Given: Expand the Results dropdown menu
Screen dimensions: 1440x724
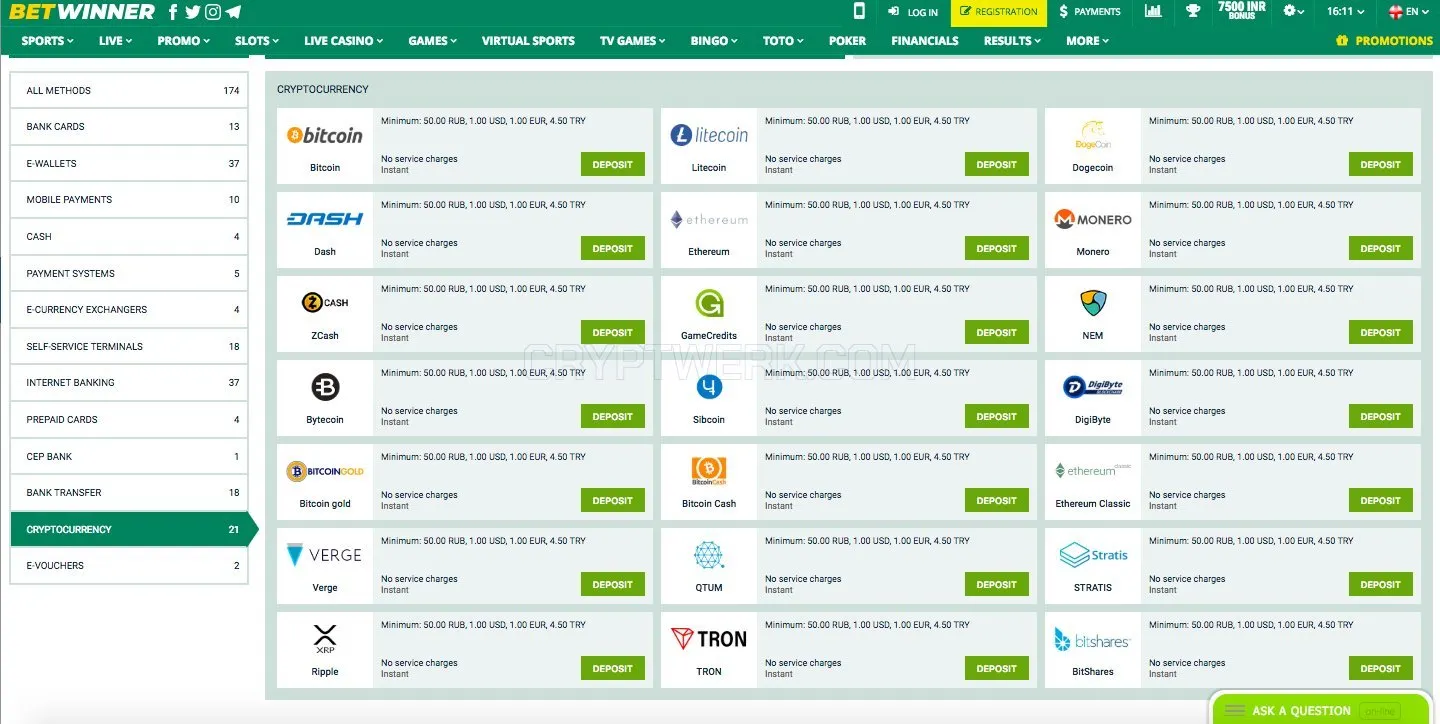Looking at the screenshot, I should [1012, 41].
